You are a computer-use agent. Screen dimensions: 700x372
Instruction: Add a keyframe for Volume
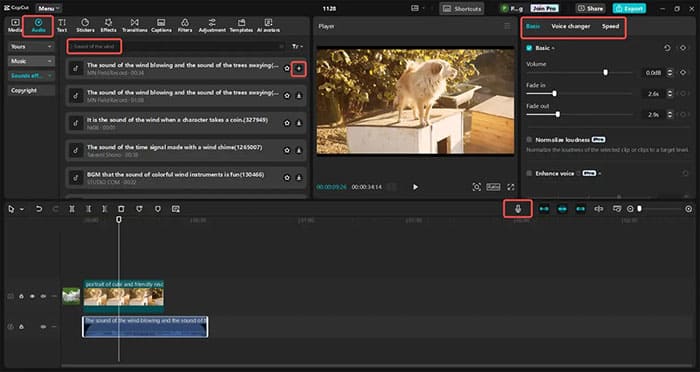click(683, 72)
